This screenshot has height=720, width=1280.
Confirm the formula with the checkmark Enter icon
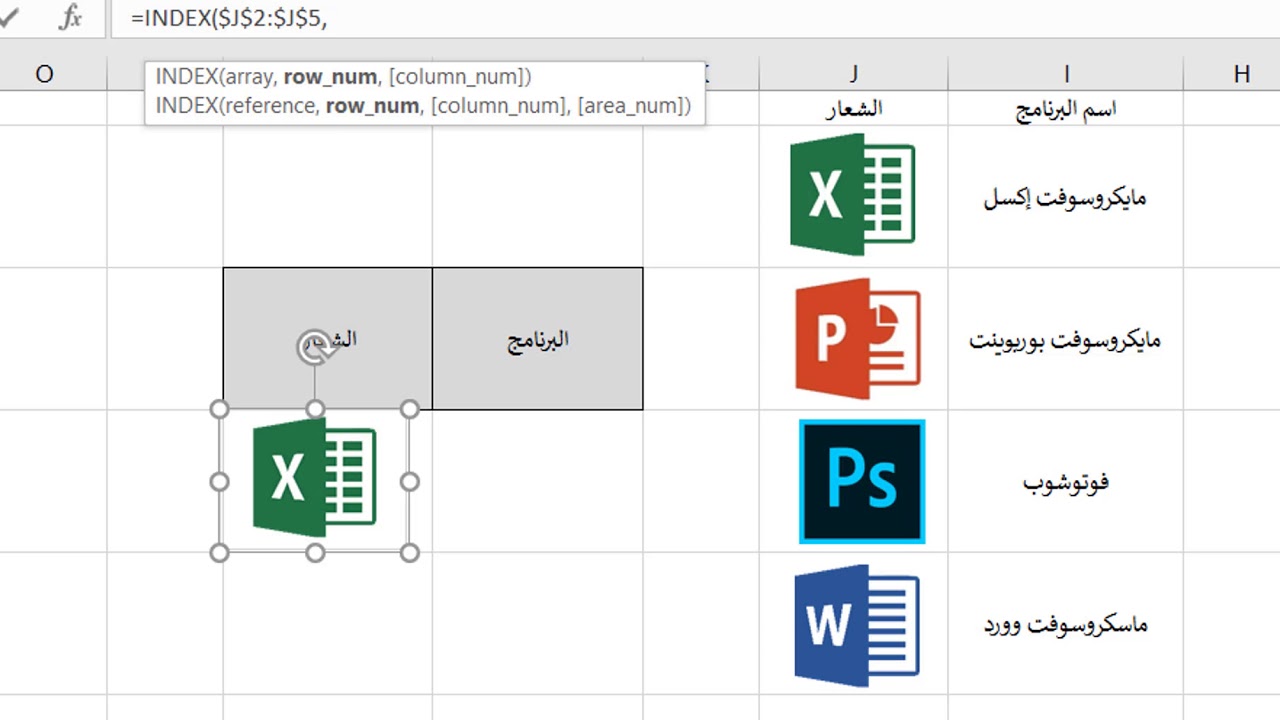(x=9, y=18)
